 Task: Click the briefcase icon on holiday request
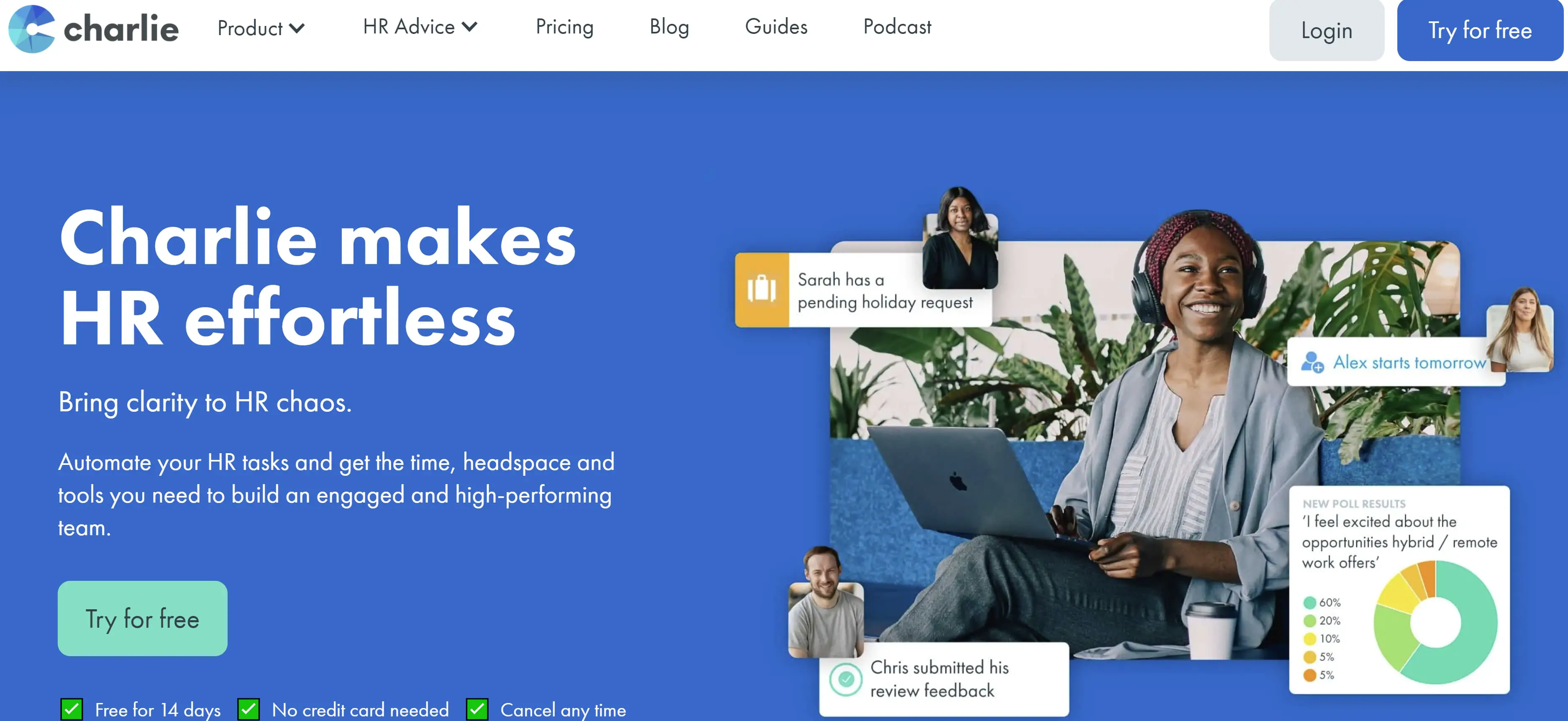click(x=762, y=290)
